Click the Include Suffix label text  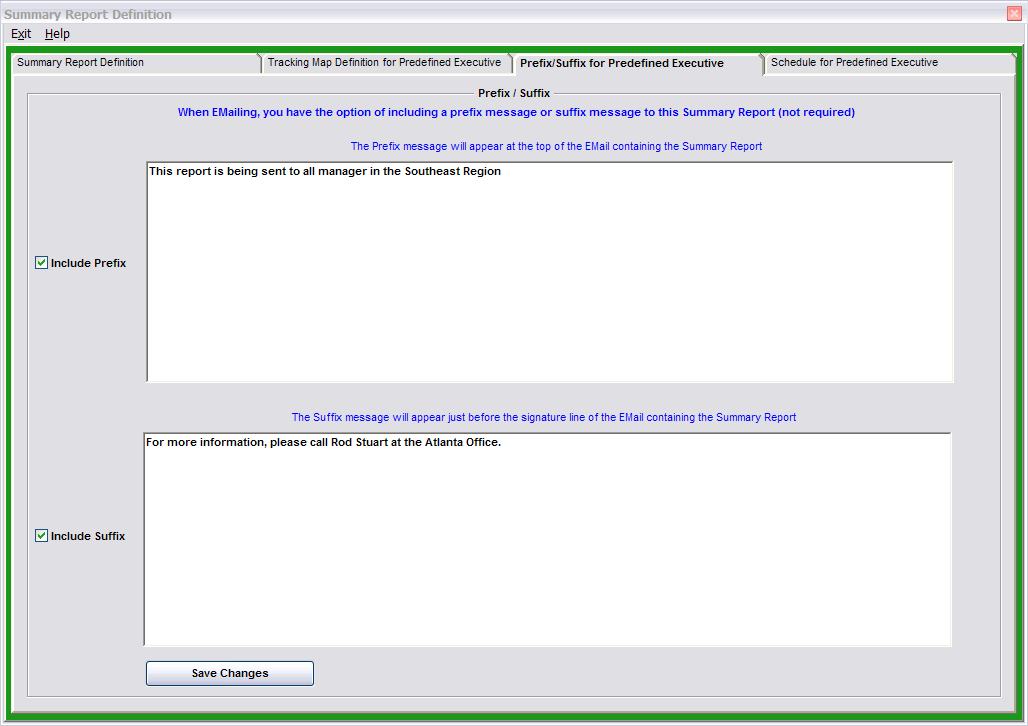point(88,537)
